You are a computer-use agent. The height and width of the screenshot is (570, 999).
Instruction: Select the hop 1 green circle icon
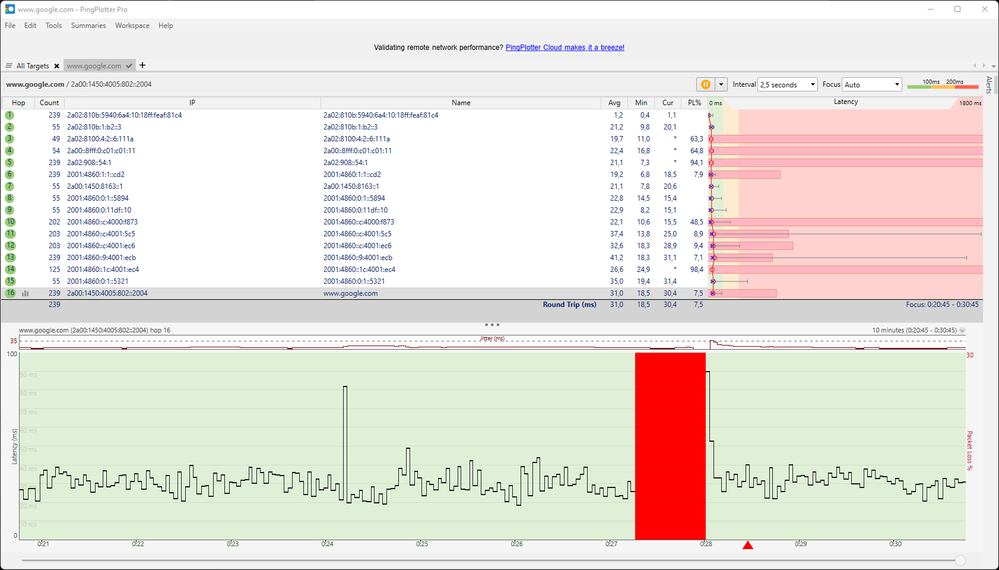pos(10,115)
